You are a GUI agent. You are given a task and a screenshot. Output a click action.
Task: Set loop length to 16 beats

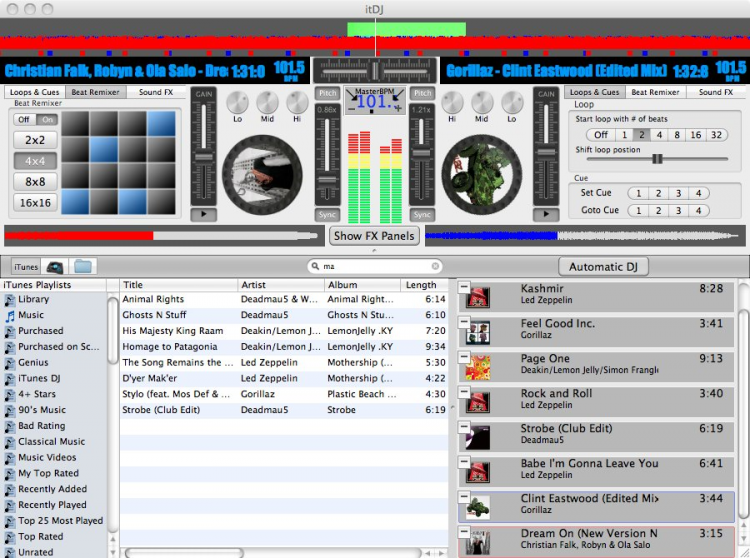click(x=695, y=135)
